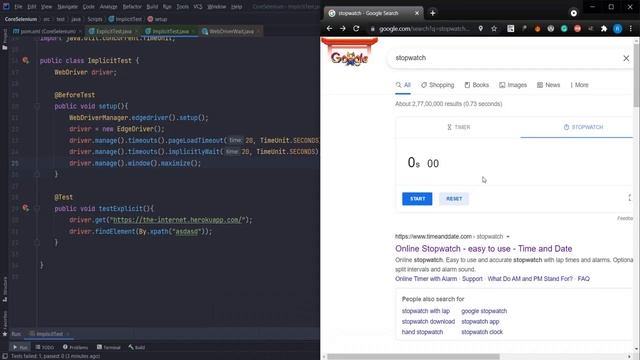Click the ImplicitTest class breadcrumb

(x=125, y=19)
